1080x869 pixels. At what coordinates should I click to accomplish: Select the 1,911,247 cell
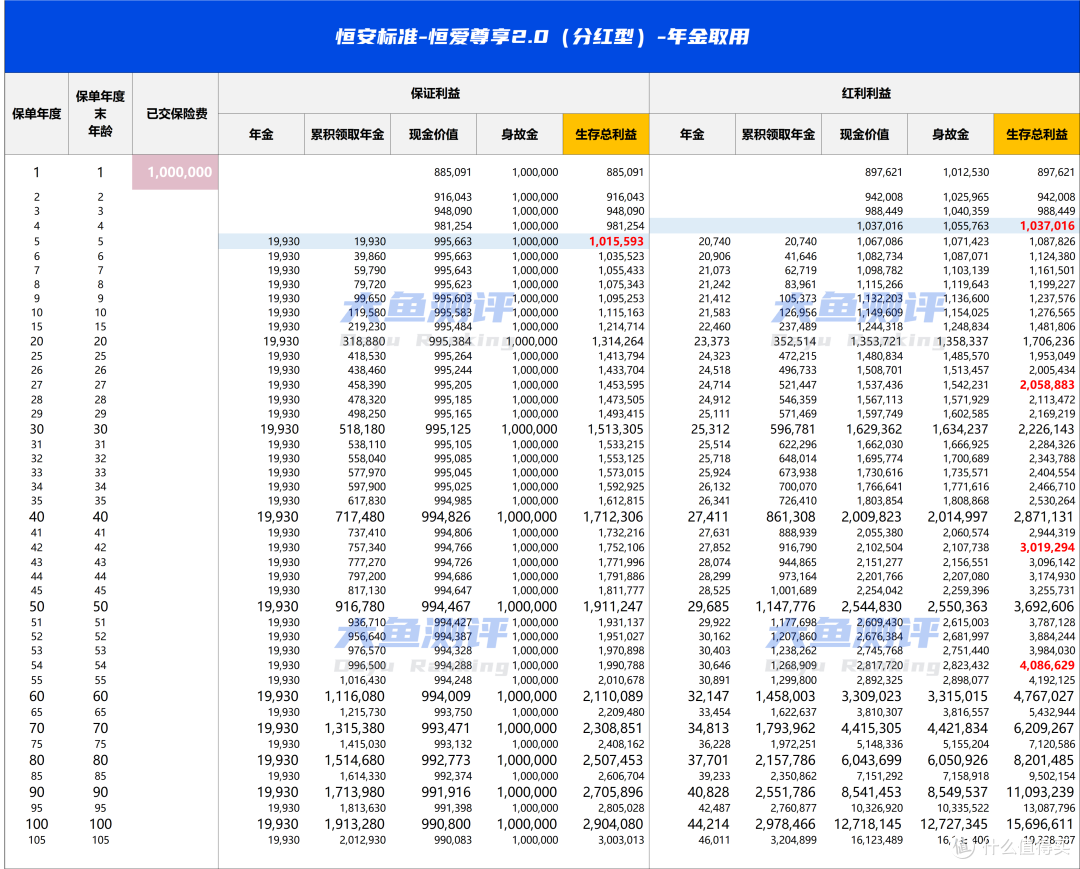[x=613, y=607]
